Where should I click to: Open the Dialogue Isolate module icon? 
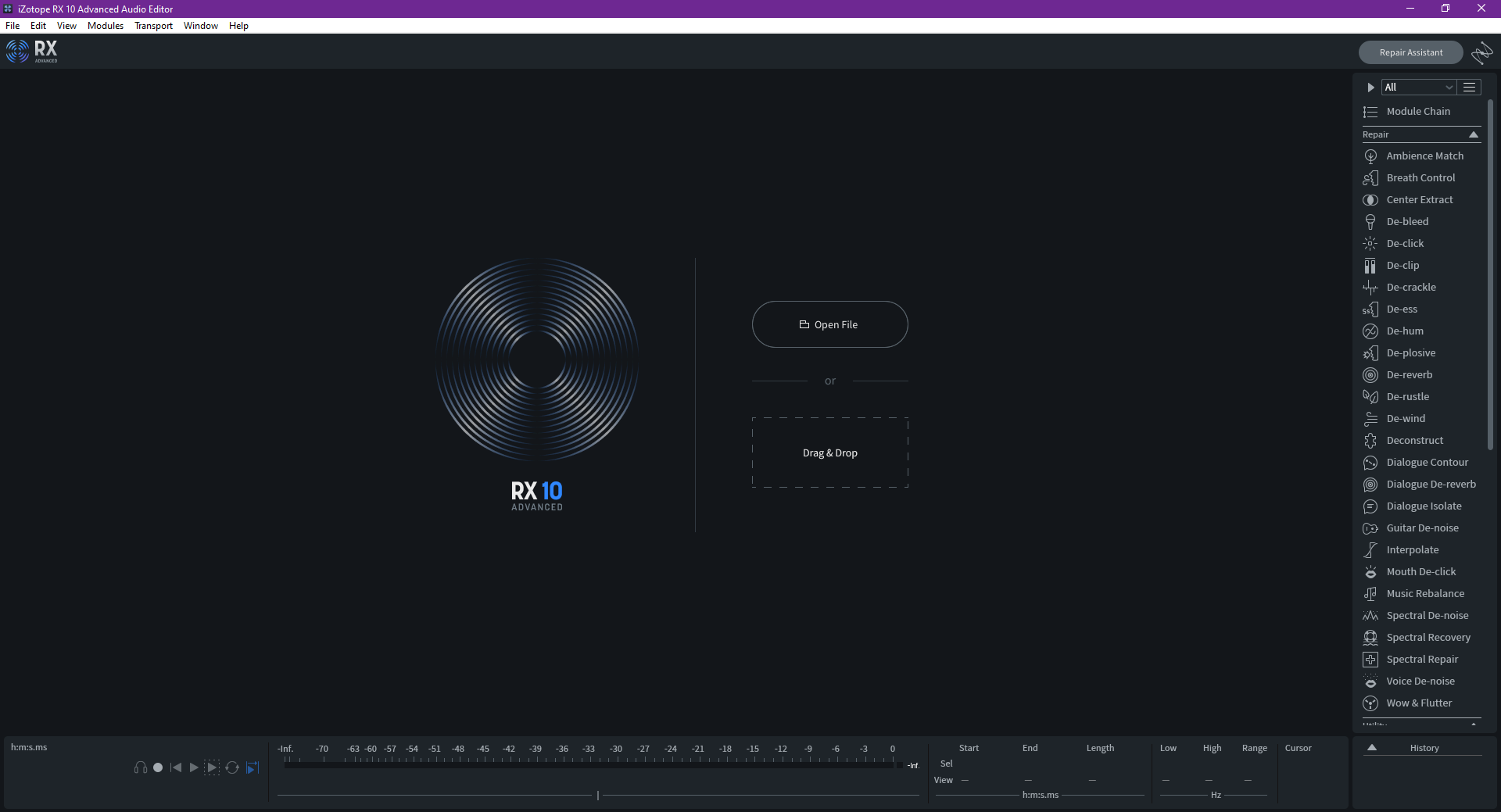click(1370, 506)
